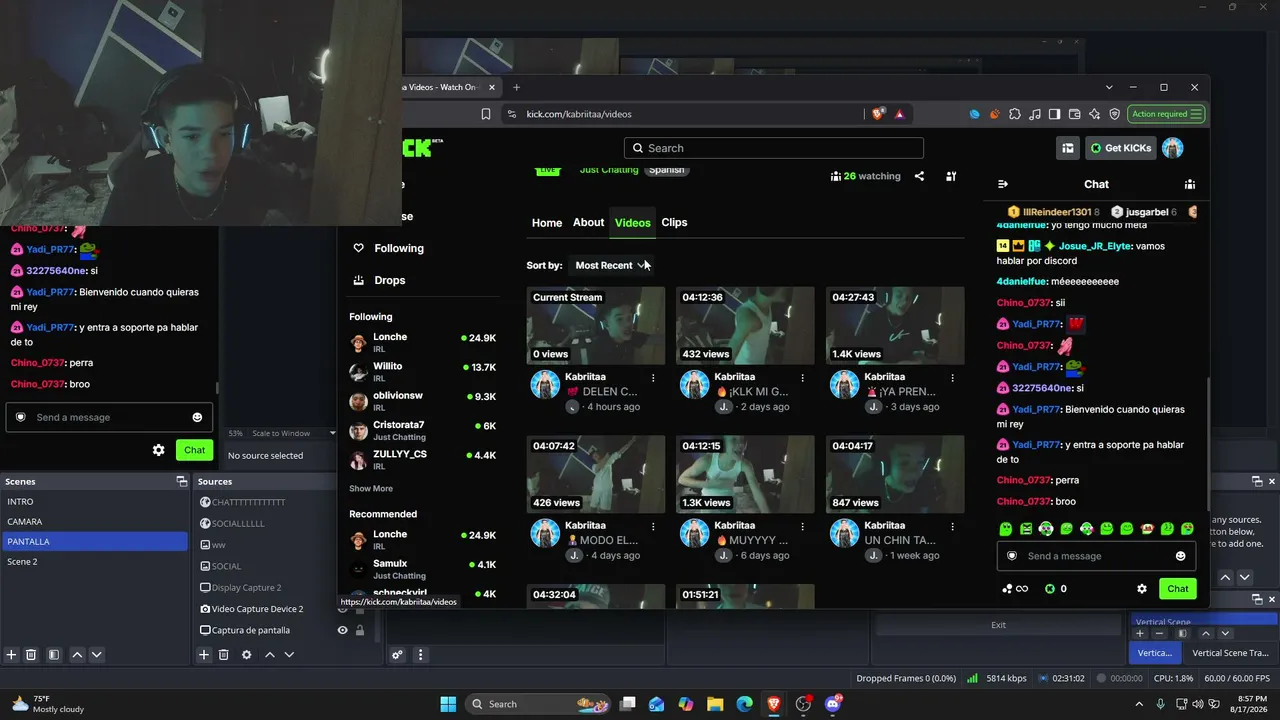Open browser tab search chevron
Viewport: 1280px width, 720px height.
(1109, 87)
